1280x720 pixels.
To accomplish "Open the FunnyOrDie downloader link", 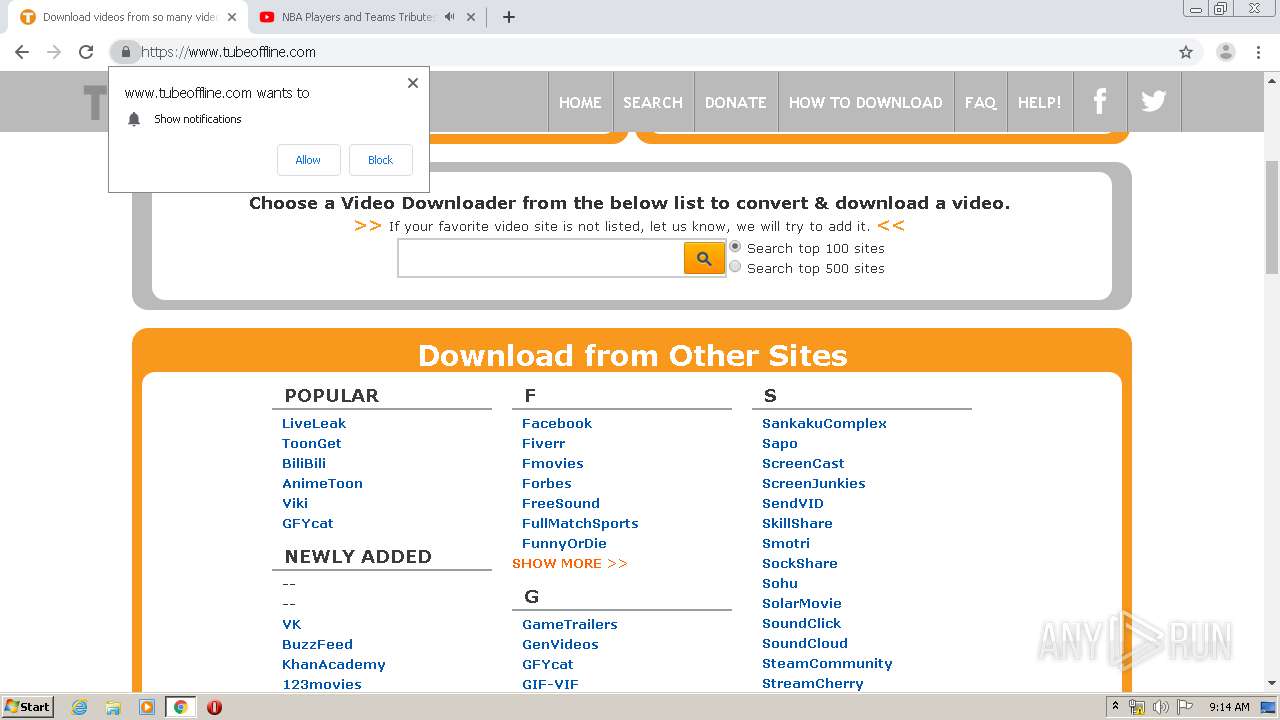I will [564, 543].
